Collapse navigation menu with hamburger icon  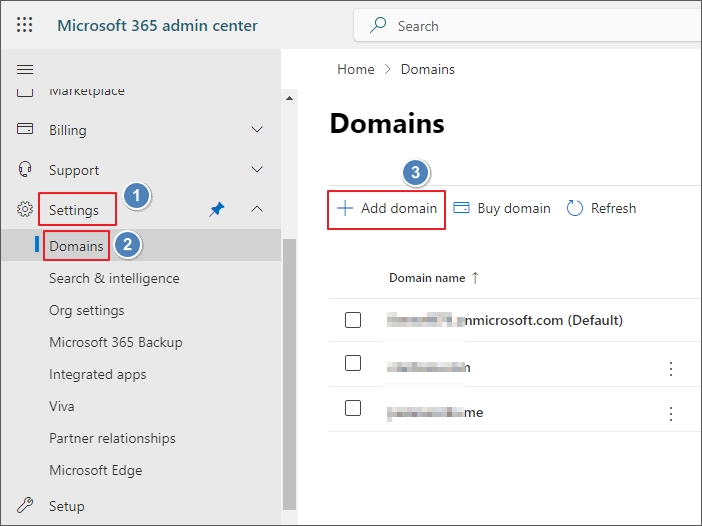coord(25,69)
